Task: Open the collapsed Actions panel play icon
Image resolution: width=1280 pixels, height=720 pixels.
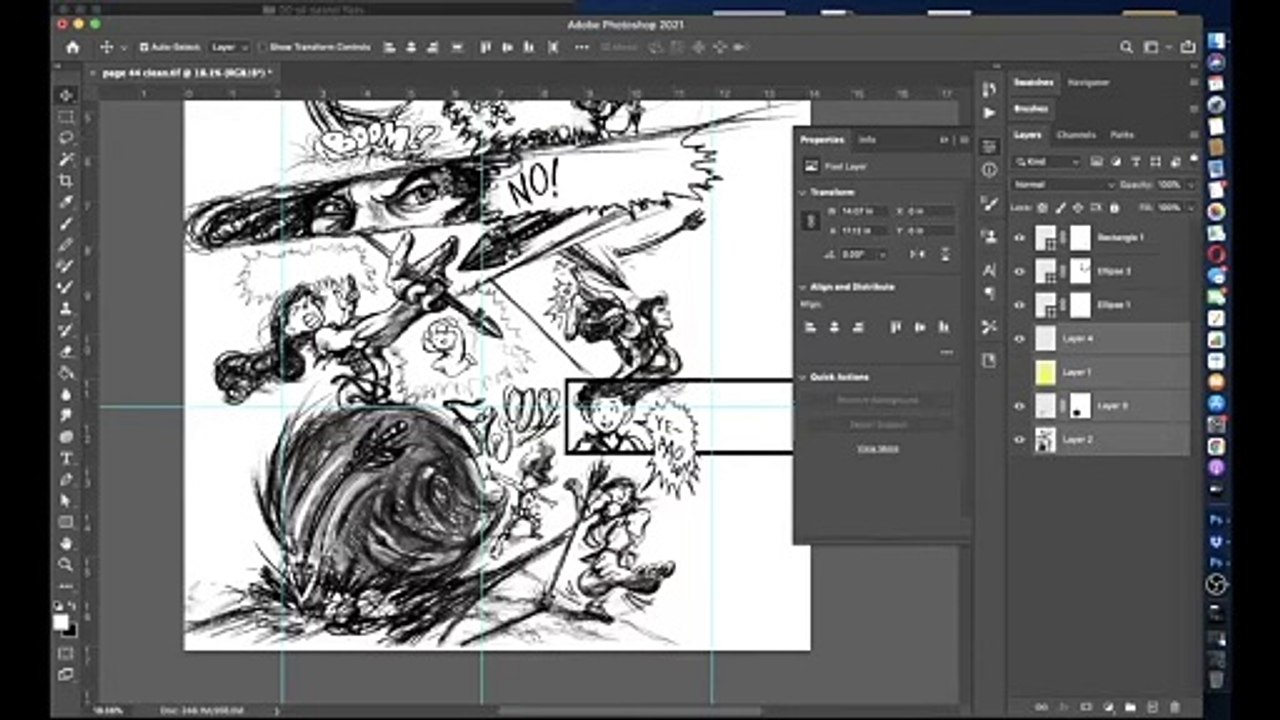Action: pos(989,113)
